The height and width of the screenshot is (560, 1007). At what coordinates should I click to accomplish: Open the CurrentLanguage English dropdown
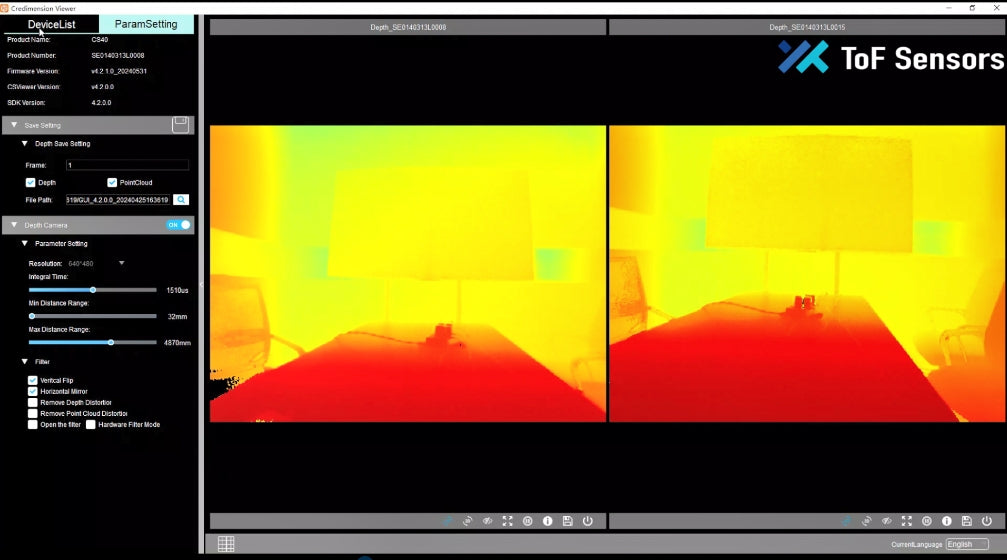pyautogui.click(x=966, y=544)
